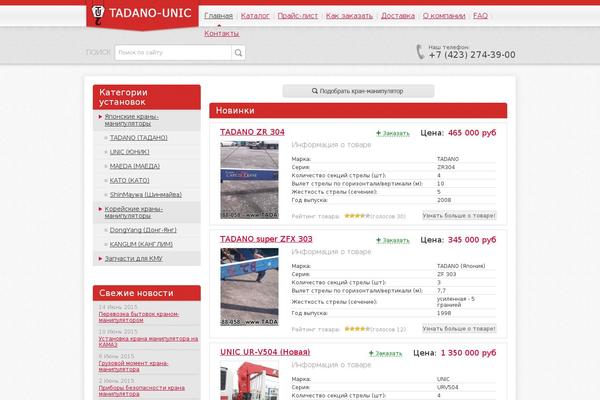The image size is (600, 400).
Task: Click Узнать больше о товаре for ZFX 303
Action: tap(459, 328)
